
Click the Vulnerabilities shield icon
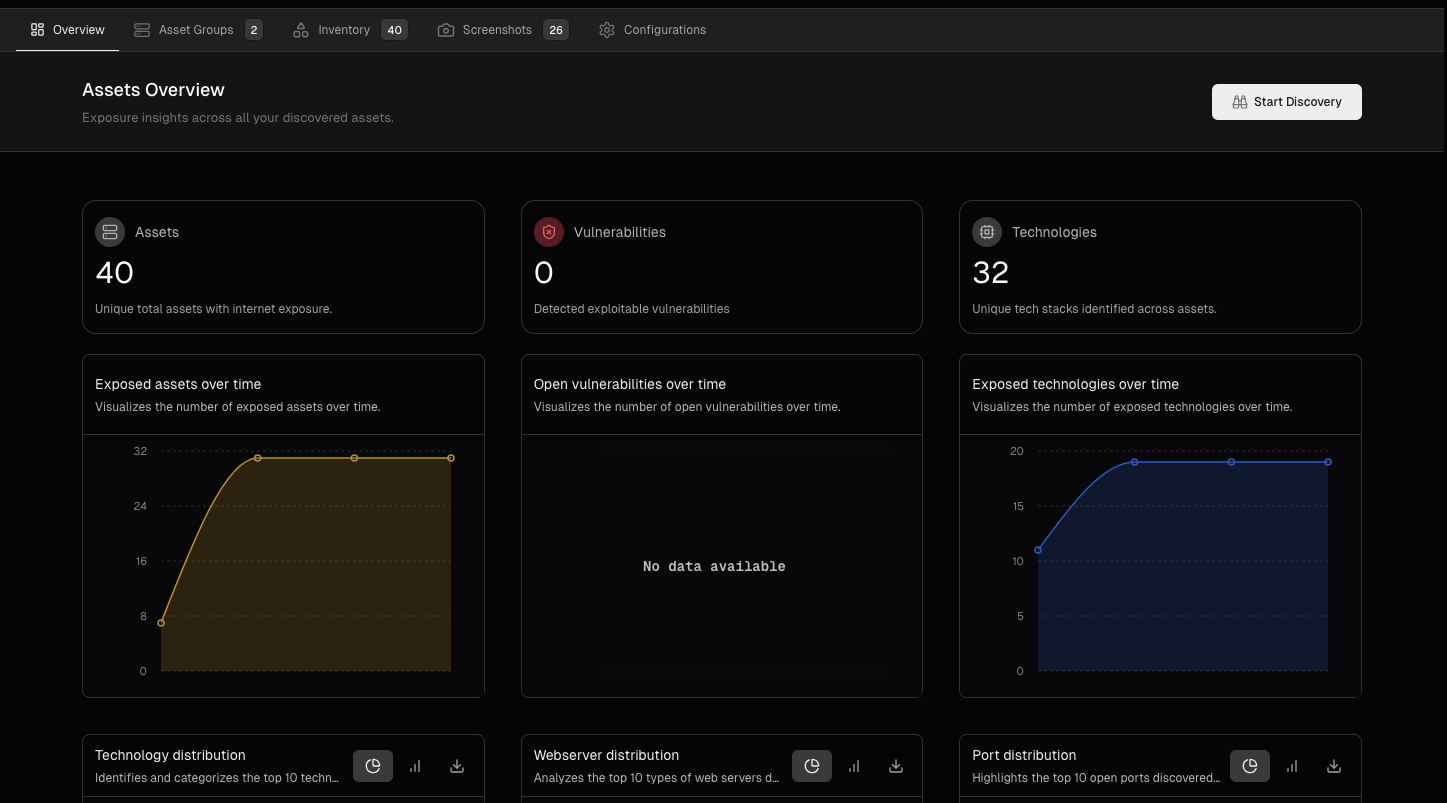point(549,232)
